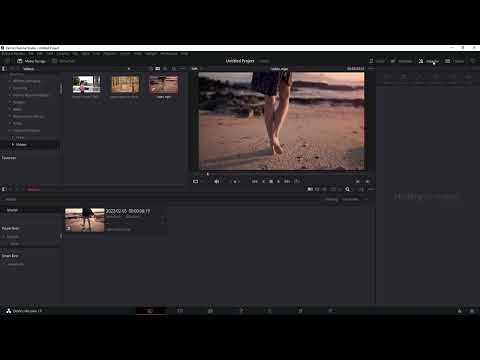Image resolution: width=480 pixels, height=360 pixels.
Task: Switch media pool to thumbnail view
Action: [x=317, y=189]
